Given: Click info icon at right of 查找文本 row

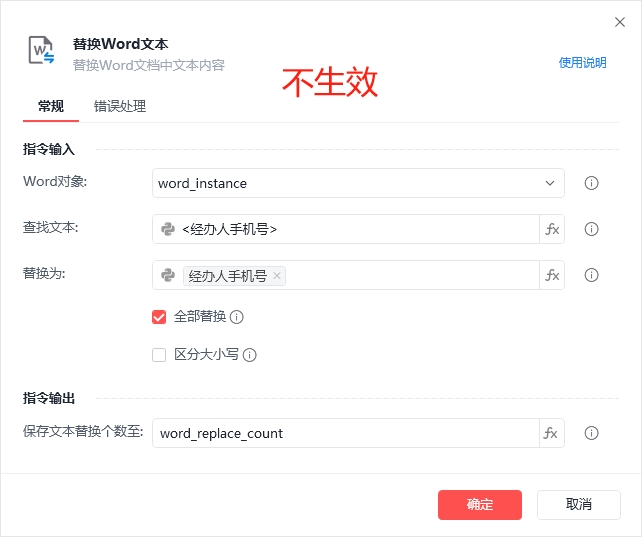Looking at the screenshot, I should (591, 229).
